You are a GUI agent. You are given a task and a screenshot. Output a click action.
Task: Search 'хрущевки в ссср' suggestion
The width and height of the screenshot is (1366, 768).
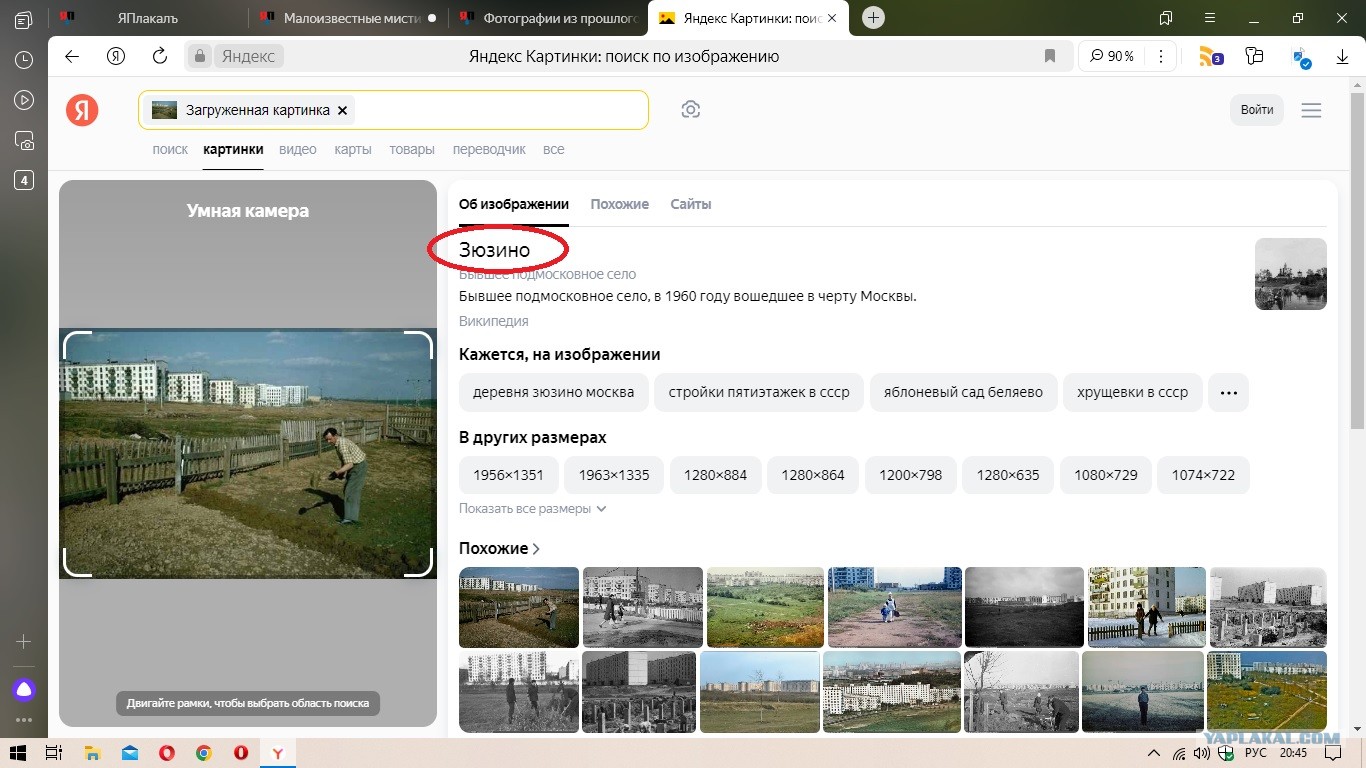point(1132,392)
